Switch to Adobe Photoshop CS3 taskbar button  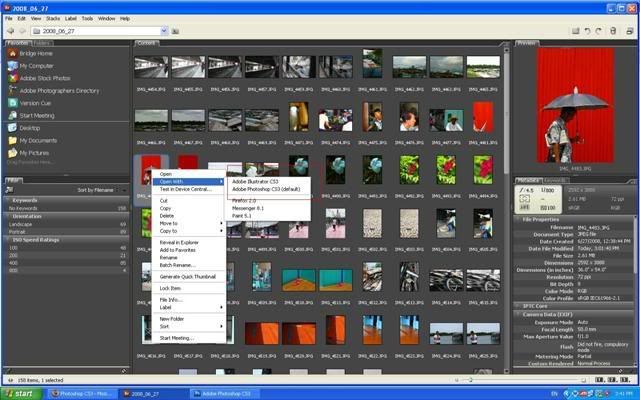click(226, 394)
